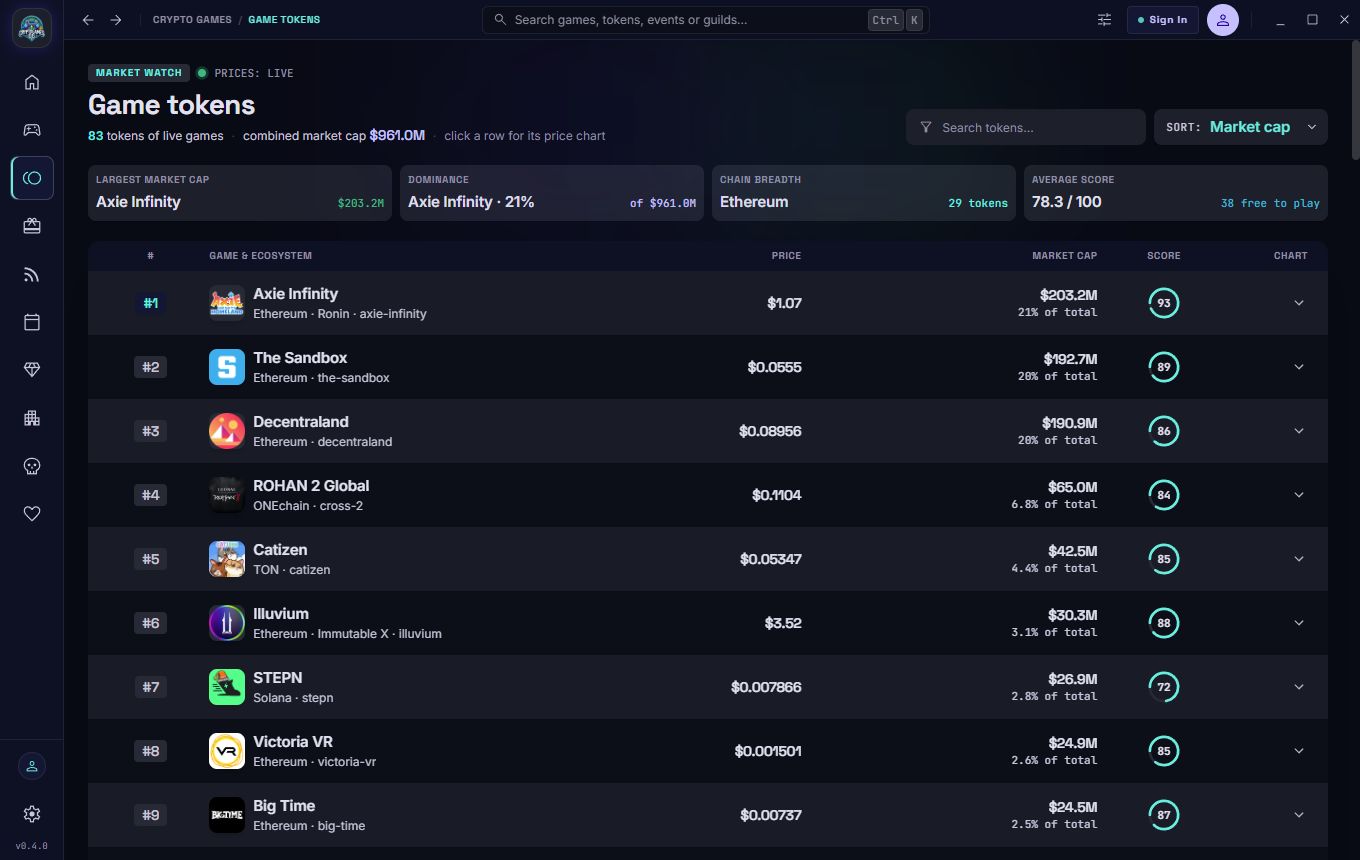Select the Game Tokens breadcrumb
1360x860 pixels.
[284, 20]
